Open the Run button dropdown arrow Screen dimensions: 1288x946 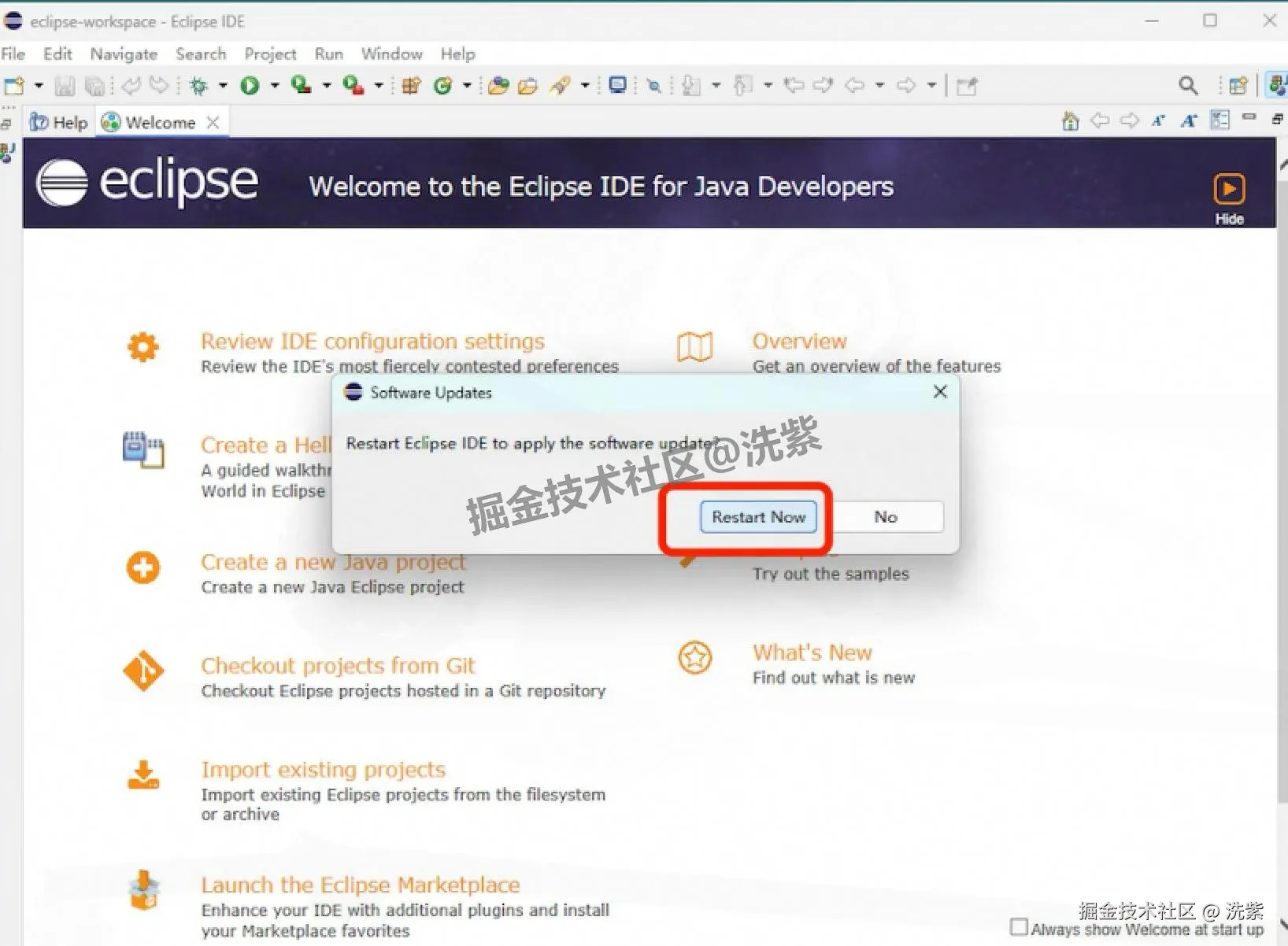point(273,86)
